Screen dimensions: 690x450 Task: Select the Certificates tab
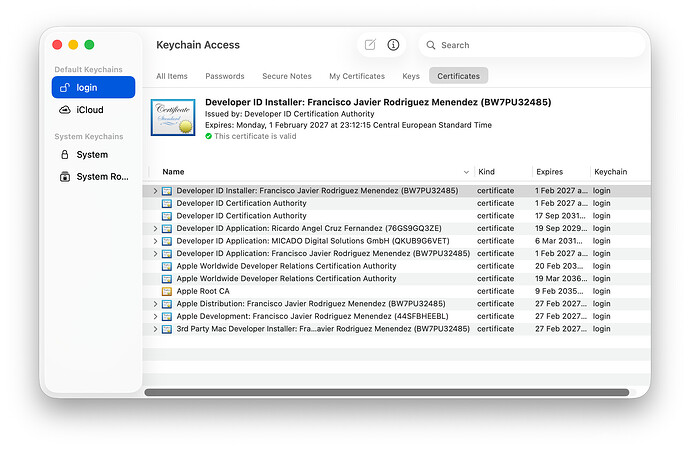pyautogui.click(x=459, y=76)
